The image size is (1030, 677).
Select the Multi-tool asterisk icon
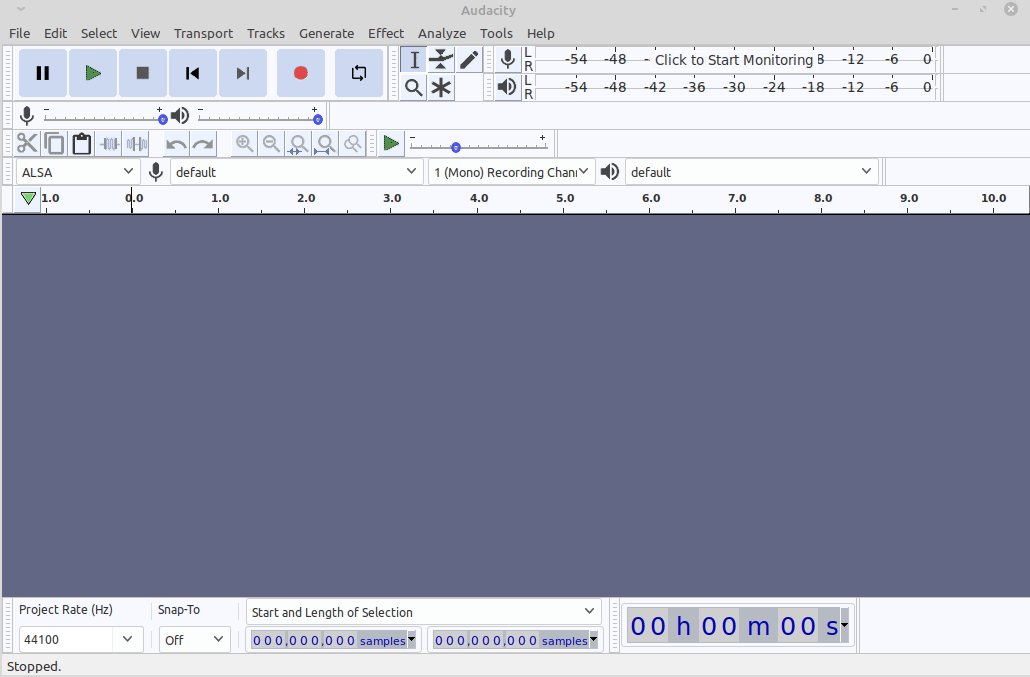point(441,87)
